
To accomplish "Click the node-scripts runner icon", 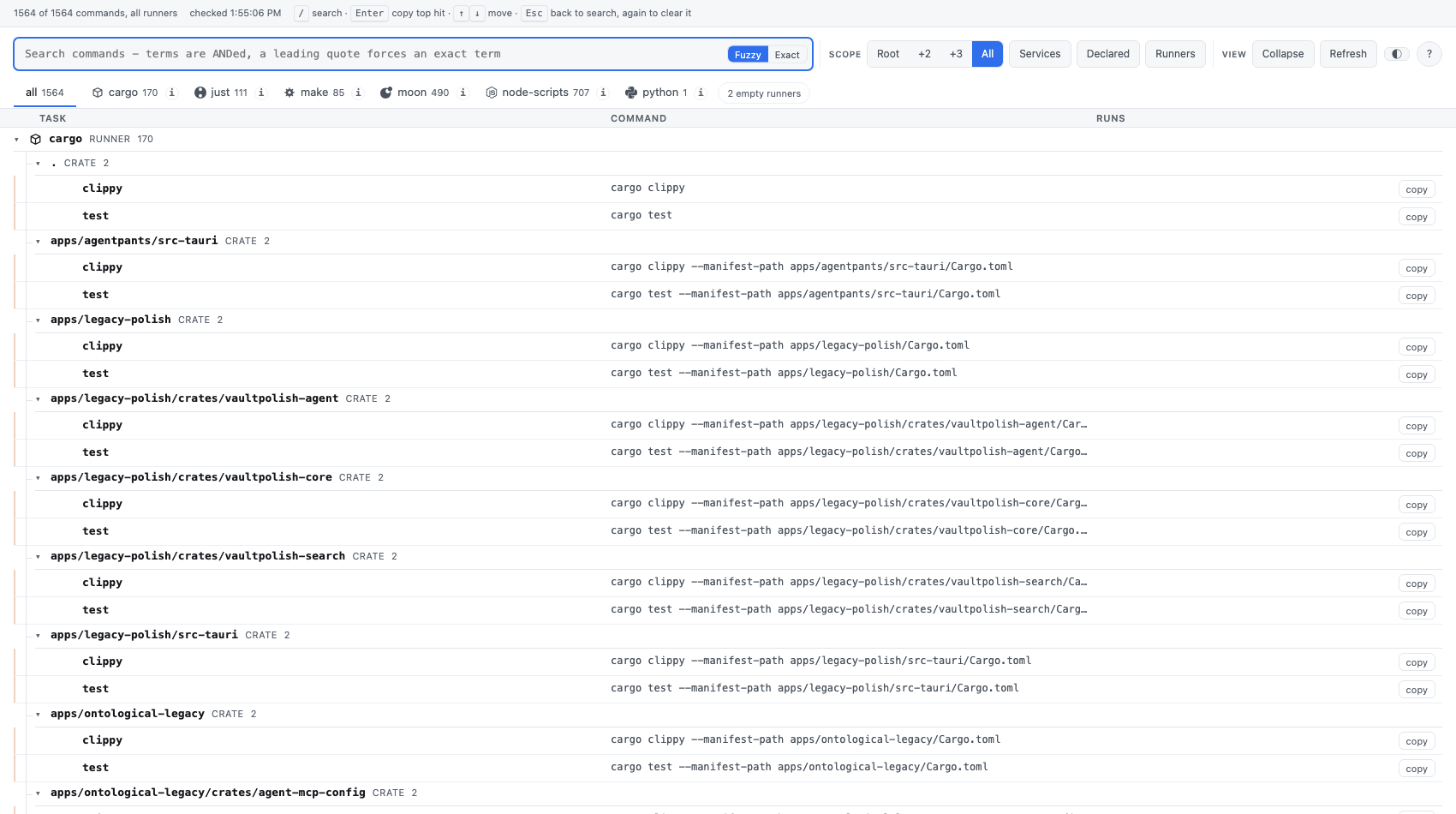I will tap(492, 93).
